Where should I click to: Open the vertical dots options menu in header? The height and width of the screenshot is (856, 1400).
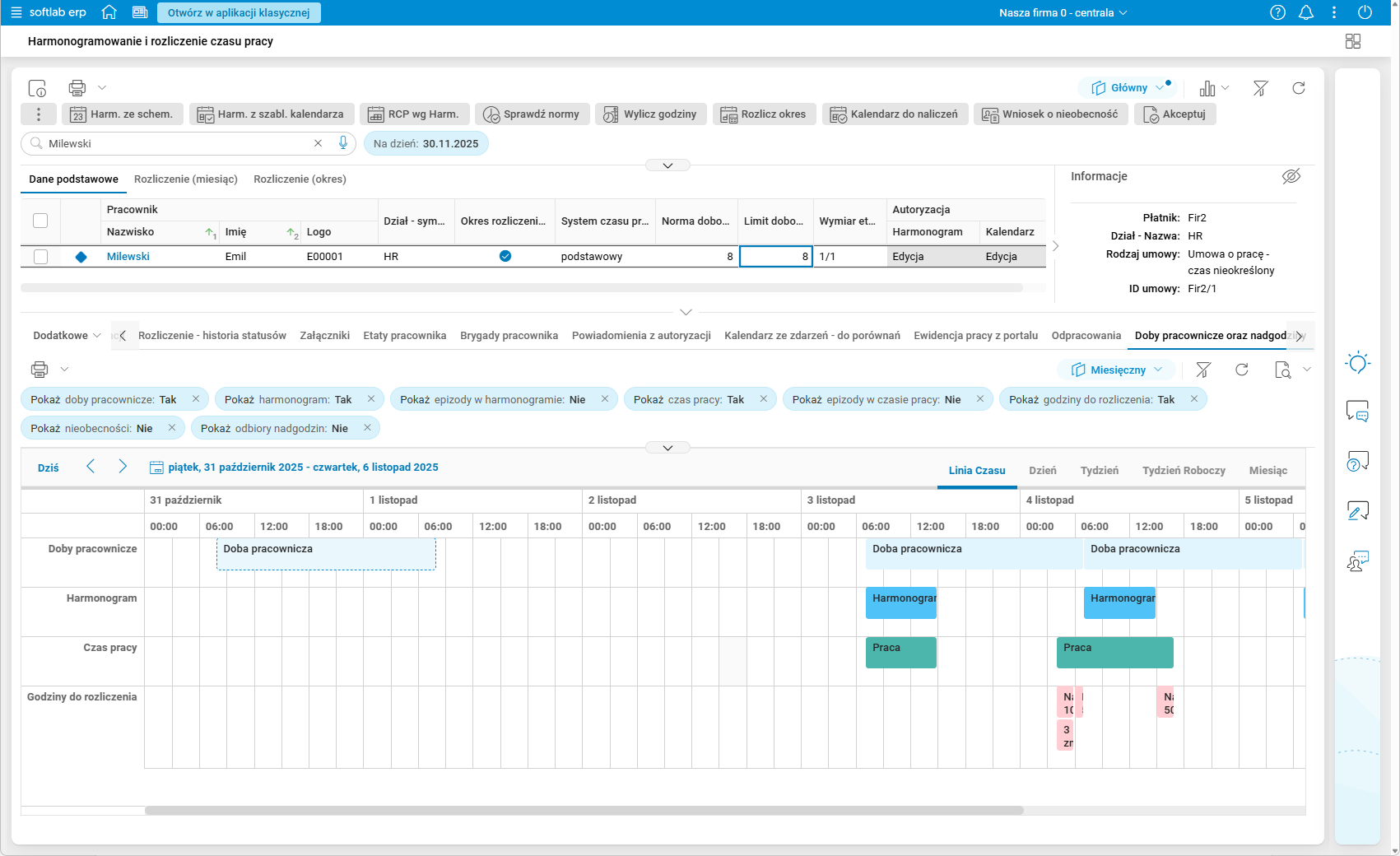[x=1334, y=12]
